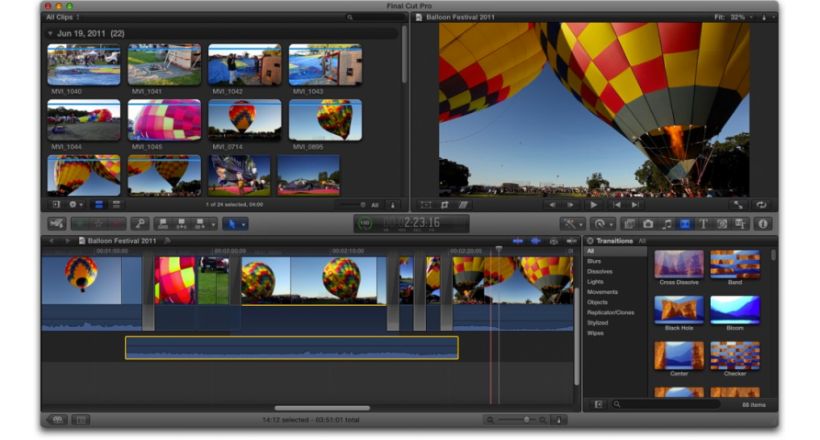Screen dimensions: 820x440
Task: Toggle the Transitions browser button
Action: click(685, 224)
